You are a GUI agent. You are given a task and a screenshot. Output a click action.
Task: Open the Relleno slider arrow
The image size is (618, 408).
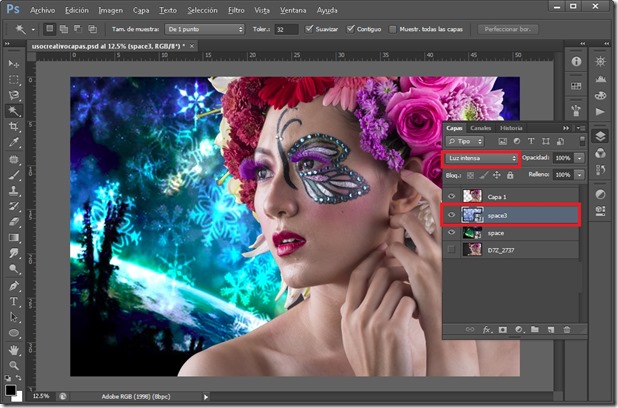pyautogui.click(x=579, y=175)
